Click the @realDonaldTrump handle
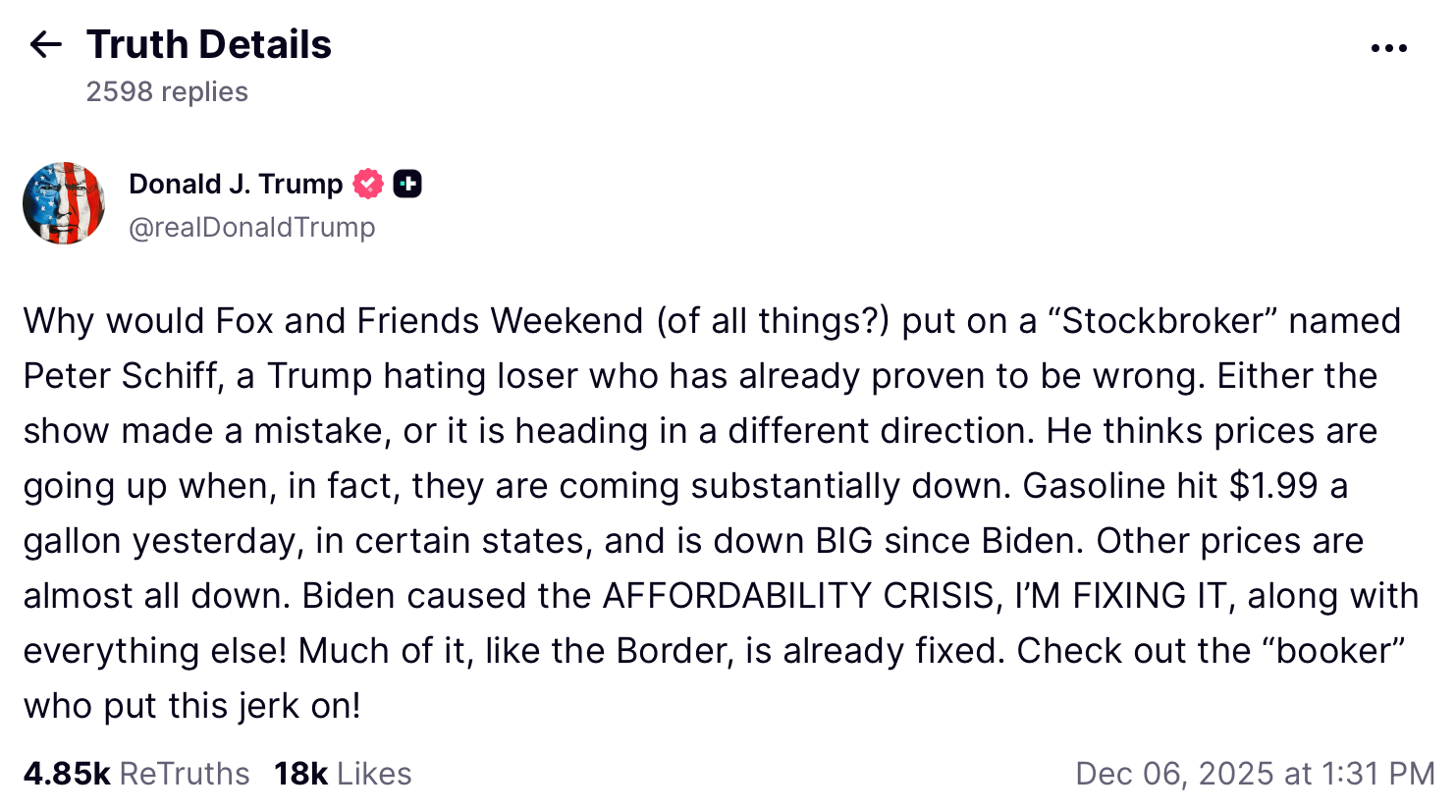Image resolution: width=1456 pixels, height=812 pixels. click(x=251, y=227)
